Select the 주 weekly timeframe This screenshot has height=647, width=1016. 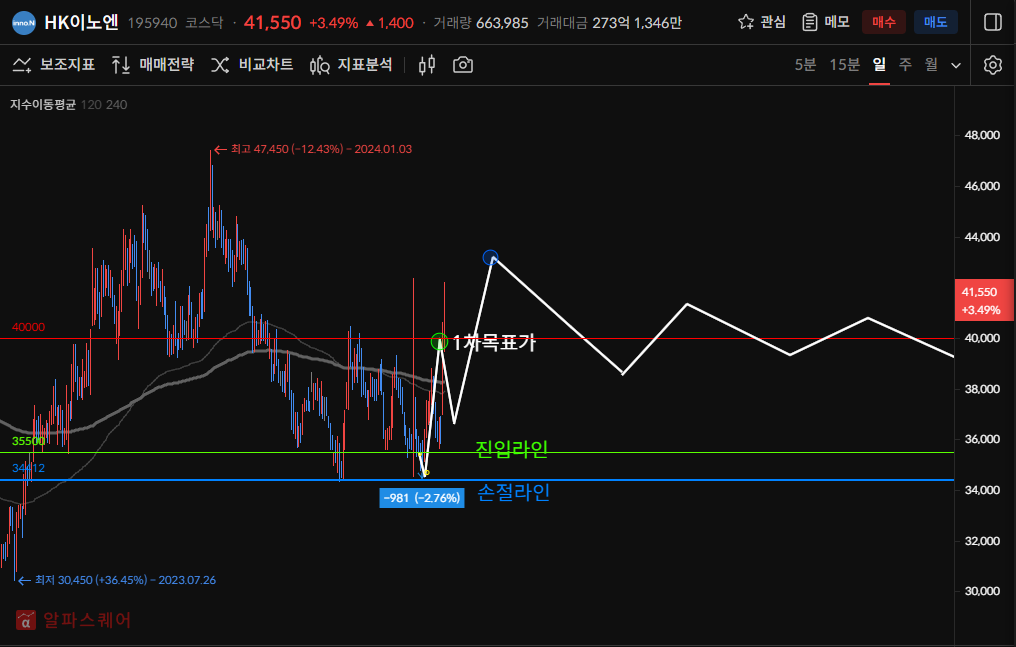[x=905, y=64]
